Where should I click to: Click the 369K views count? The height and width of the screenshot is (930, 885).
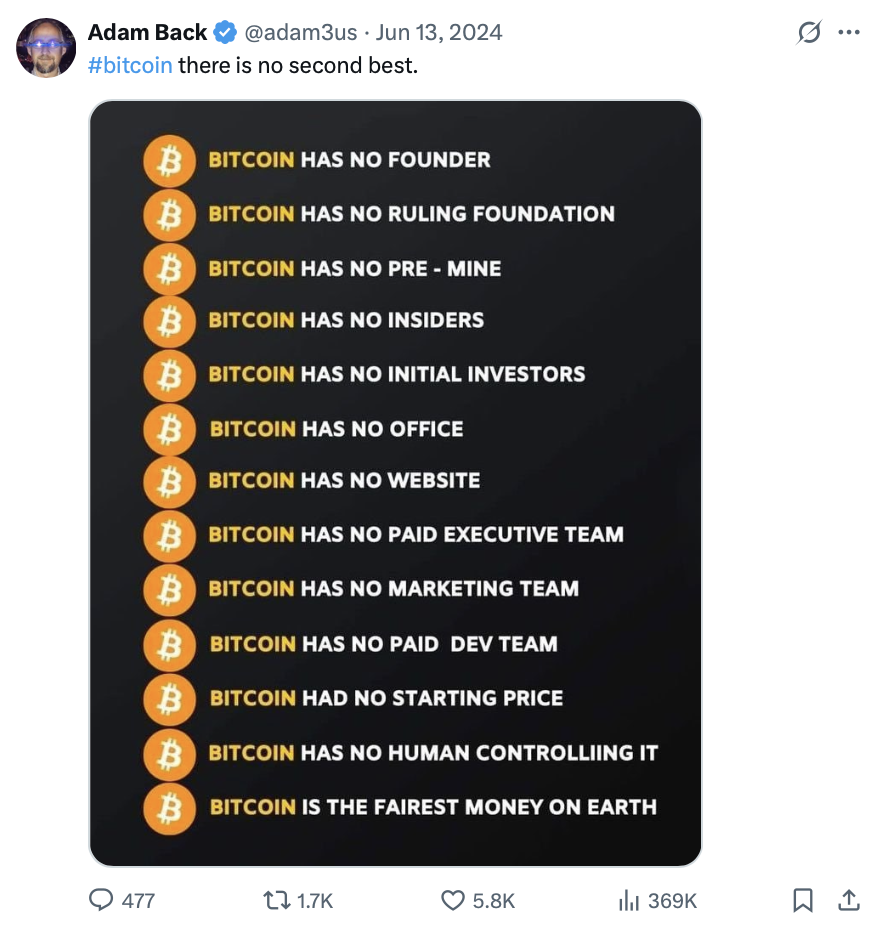(x=672, y=900)
